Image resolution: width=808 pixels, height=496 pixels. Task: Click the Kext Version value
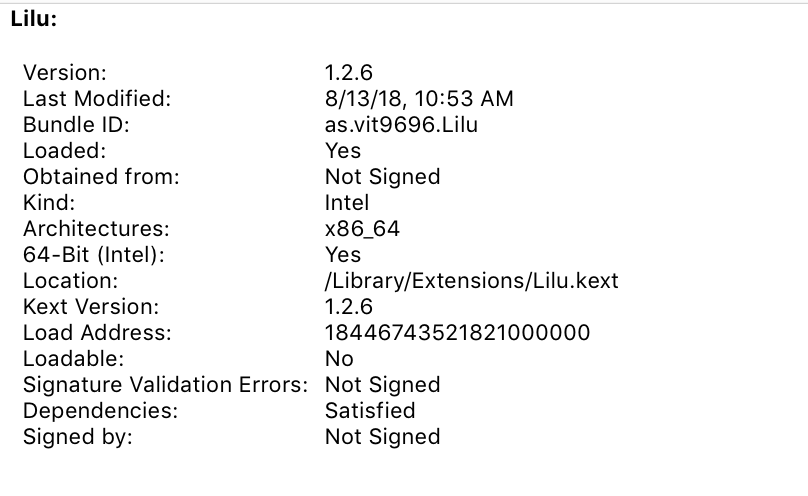click(348, 306)
